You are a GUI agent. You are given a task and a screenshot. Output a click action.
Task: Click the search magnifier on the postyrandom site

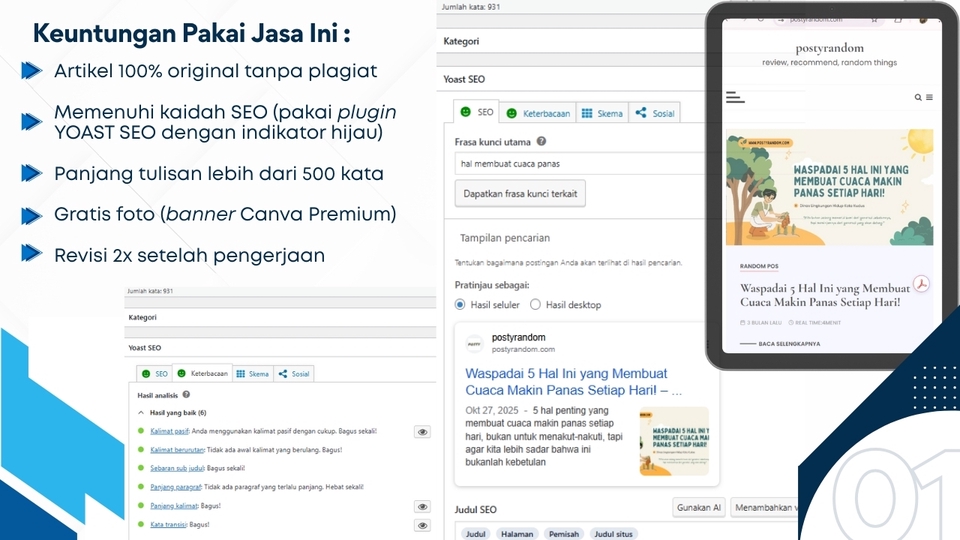pyautogui.click(x=918, y=97)
